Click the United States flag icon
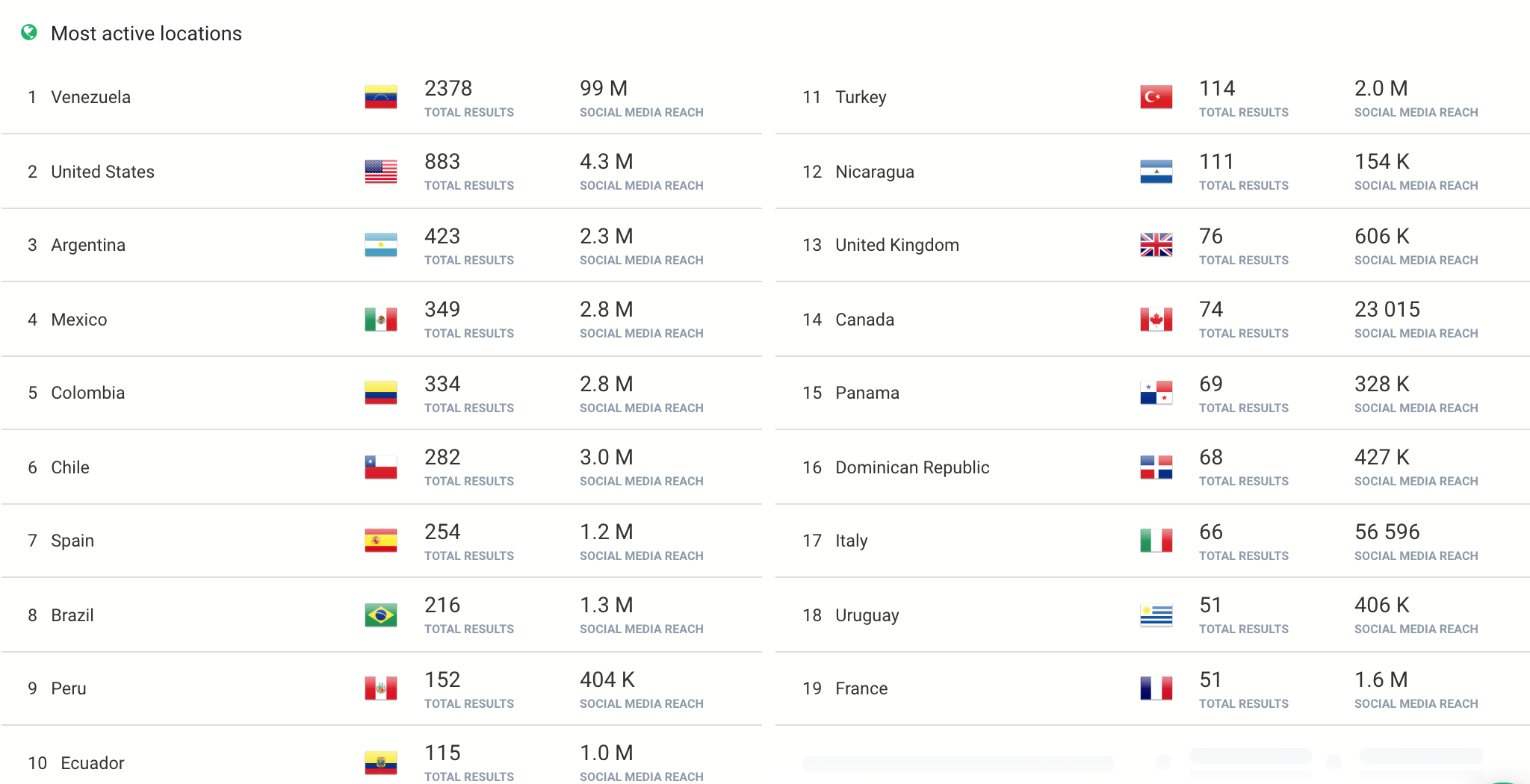The width and height of the screenshot is (1530, 784). click(x=381, y=172)
